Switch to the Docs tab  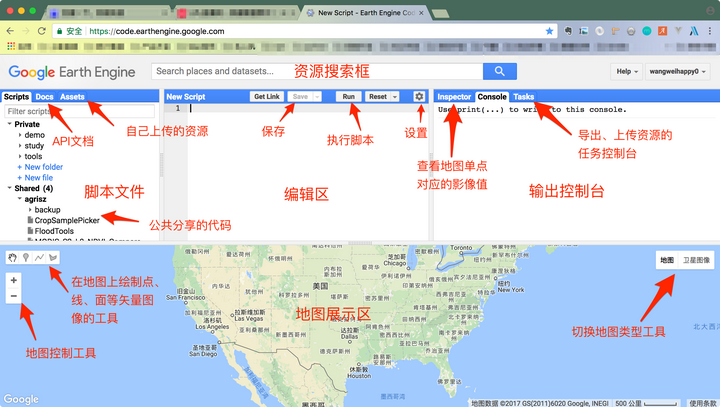pos(45,96)
